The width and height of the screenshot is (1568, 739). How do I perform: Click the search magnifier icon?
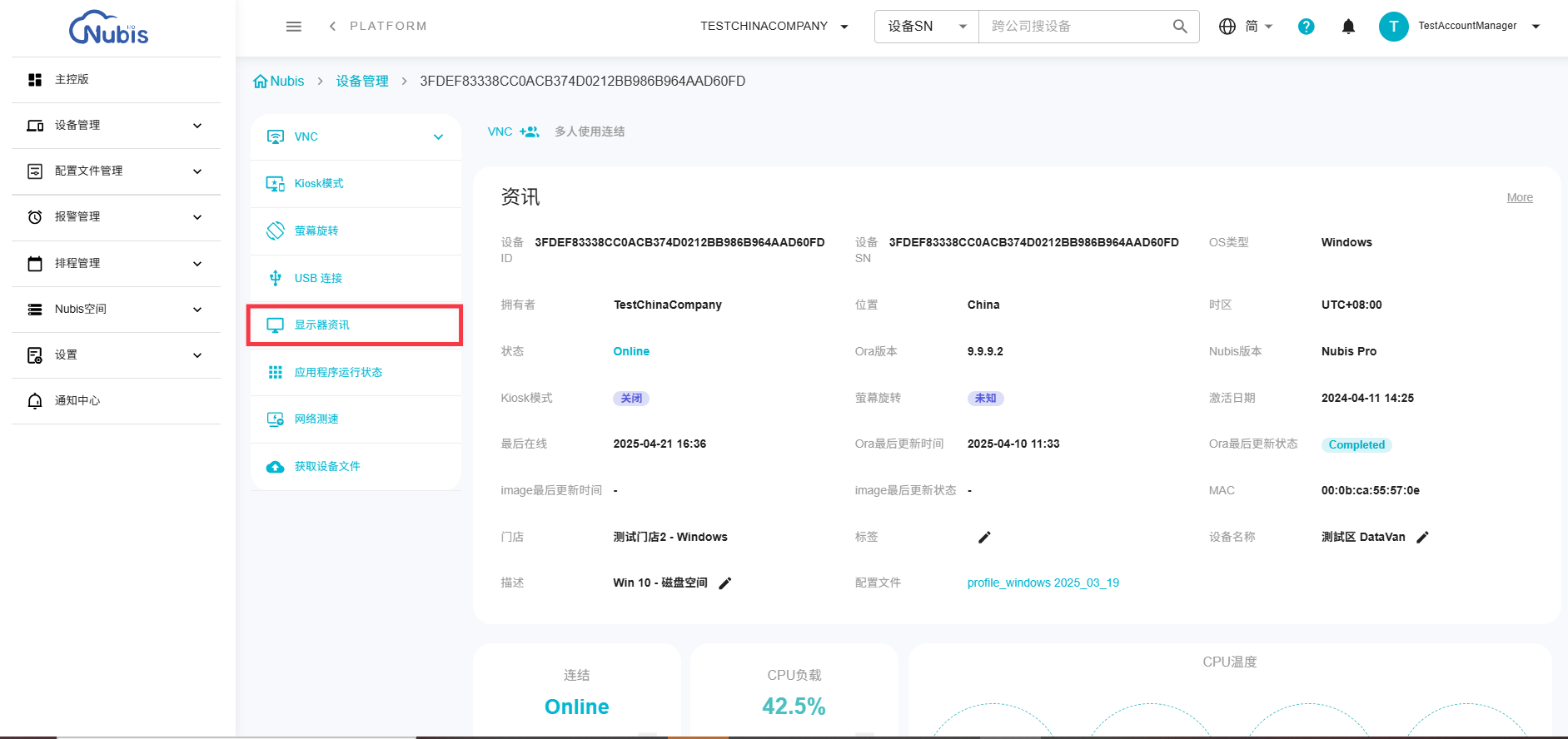[1180, 27]
